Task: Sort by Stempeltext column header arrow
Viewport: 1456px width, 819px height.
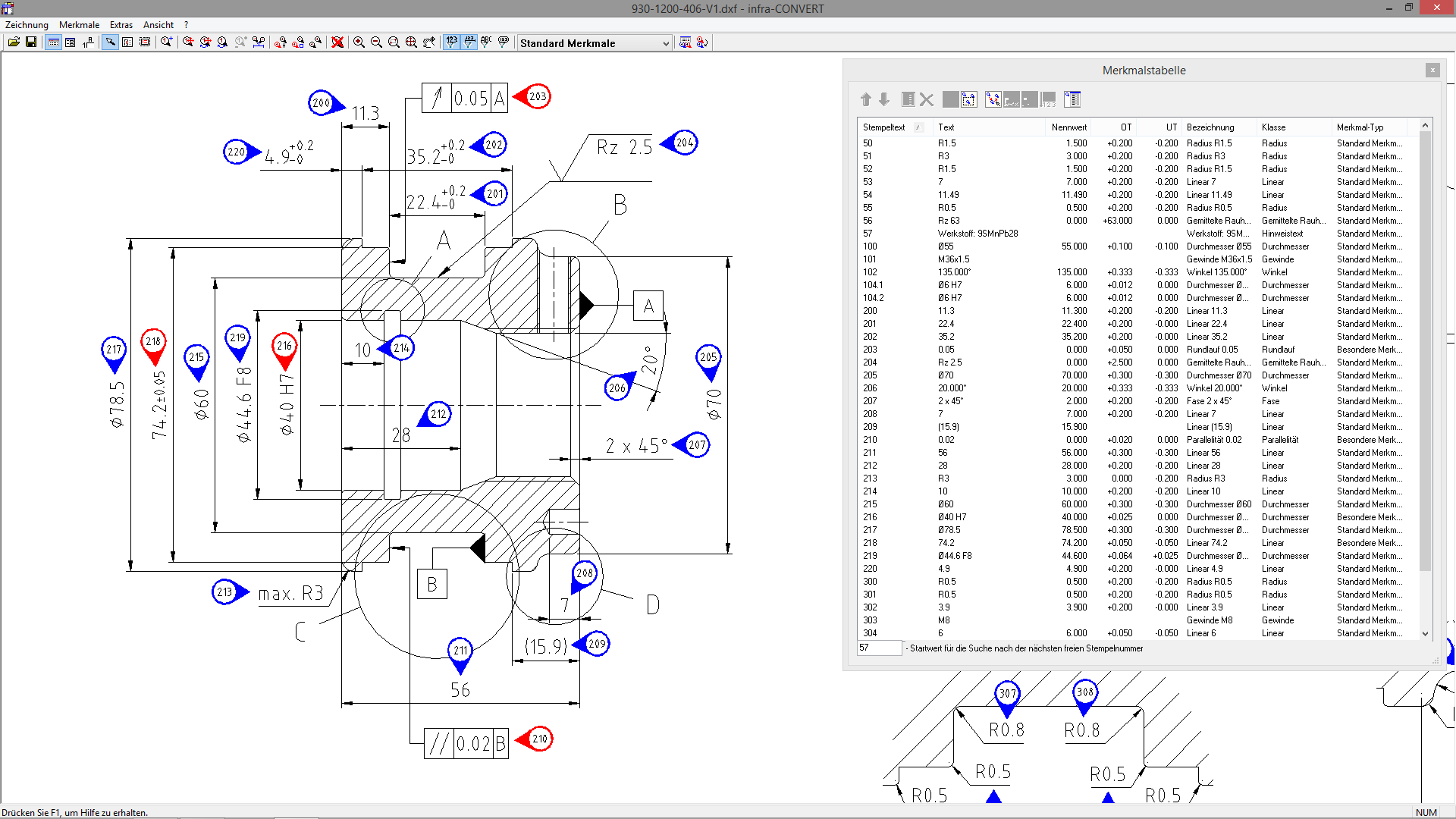Action: pos(918,127)
